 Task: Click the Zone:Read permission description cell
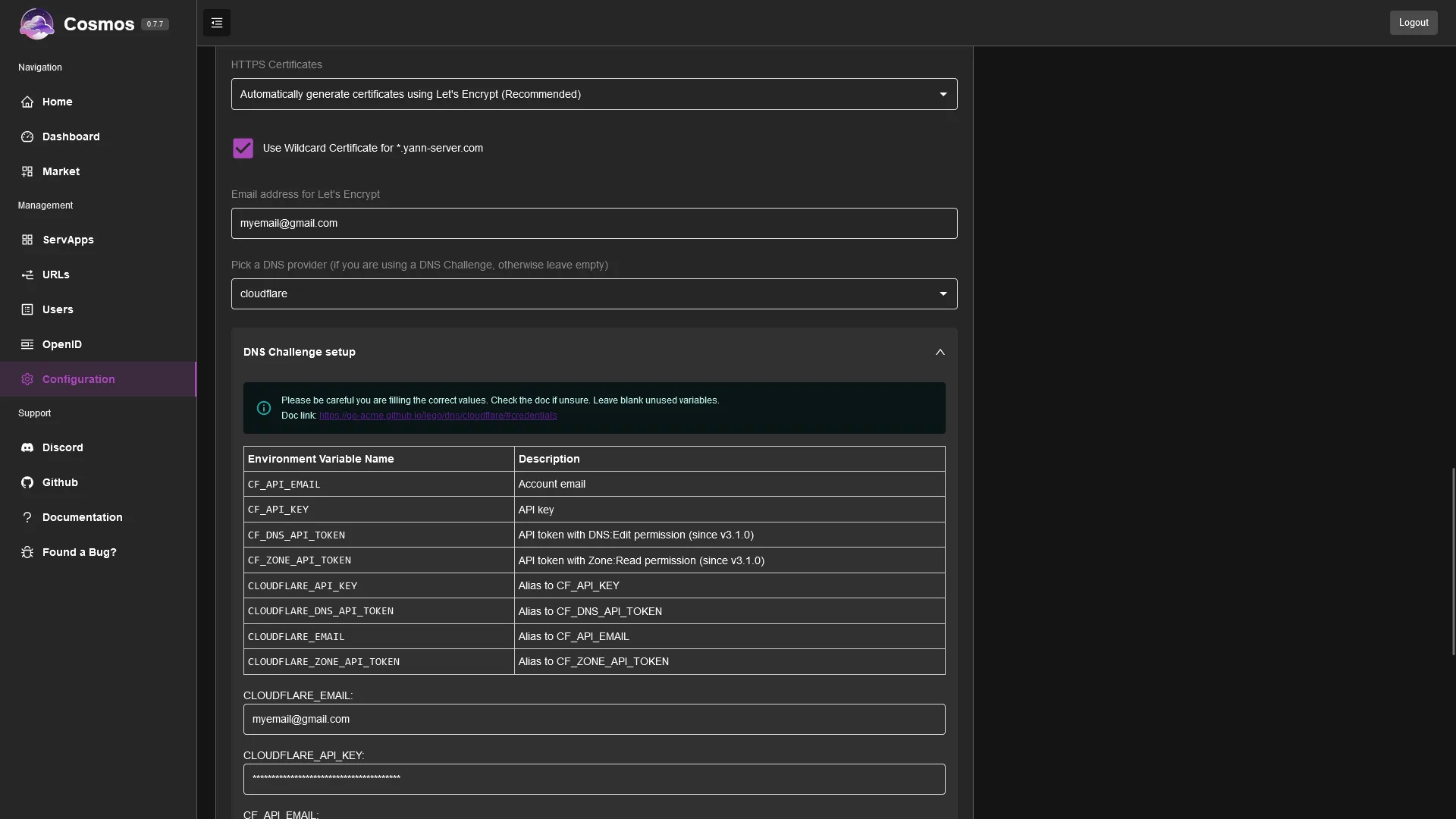coord(730,560)
